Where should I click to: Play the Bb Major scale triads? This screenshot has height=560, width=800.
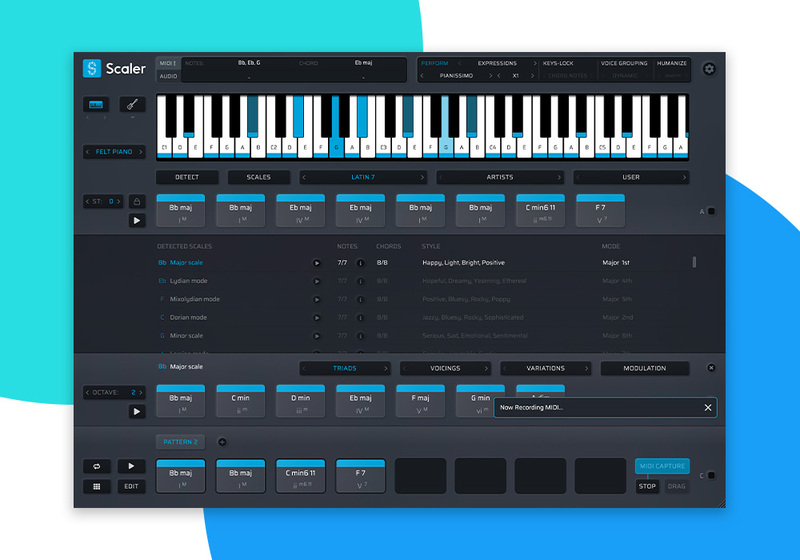tap(137, 412)
